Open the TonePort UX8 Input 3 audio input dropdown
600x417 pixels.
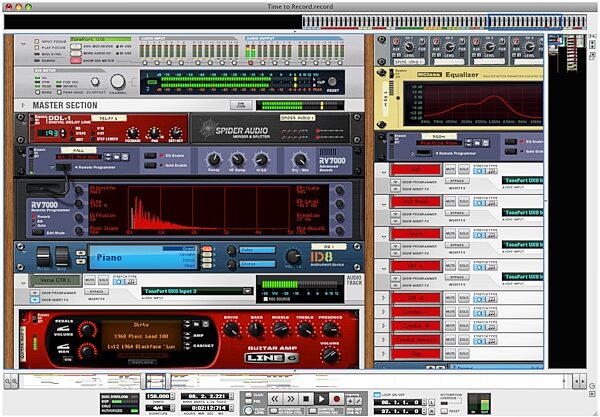[x=247, y=291]
